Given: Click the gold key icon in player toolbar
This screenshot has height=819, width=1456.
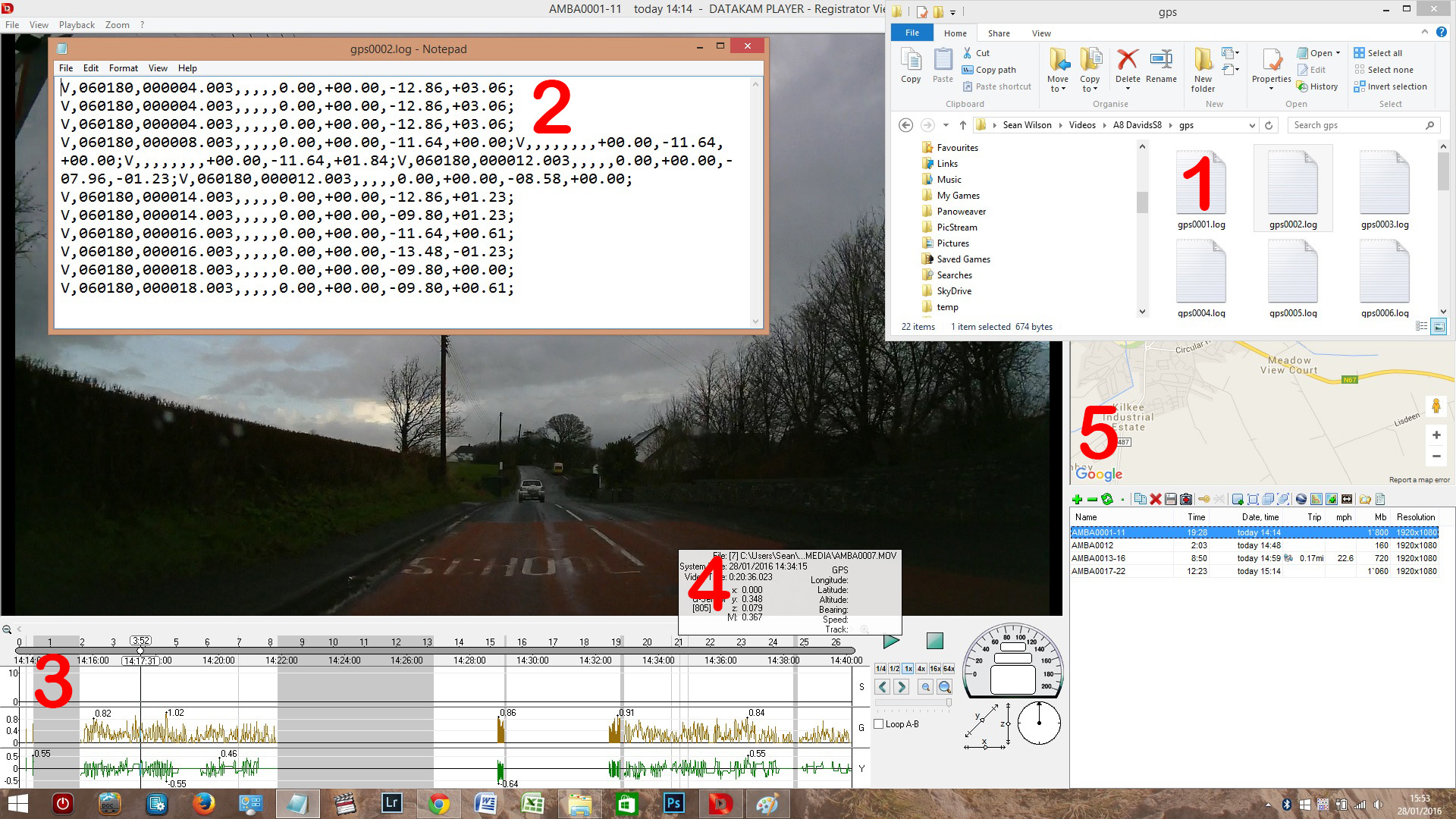Looking at the screenshot, I should [1204, 499].
